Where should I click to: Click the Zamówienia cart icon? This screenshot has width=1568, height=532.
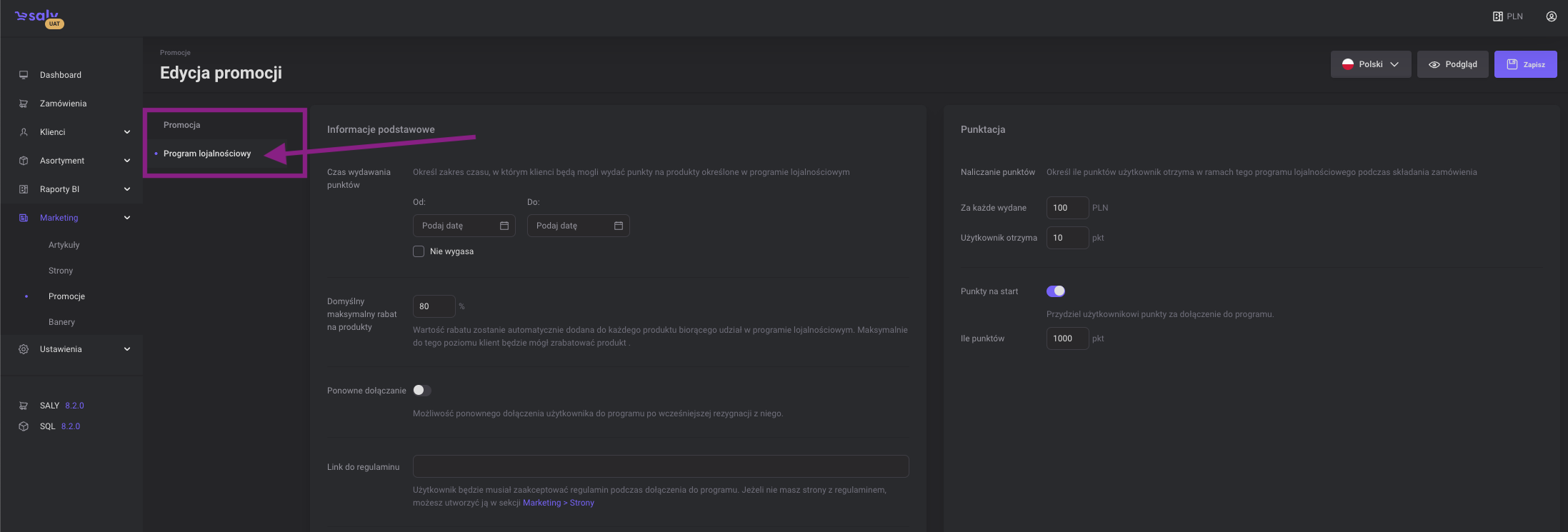(24, 104)
